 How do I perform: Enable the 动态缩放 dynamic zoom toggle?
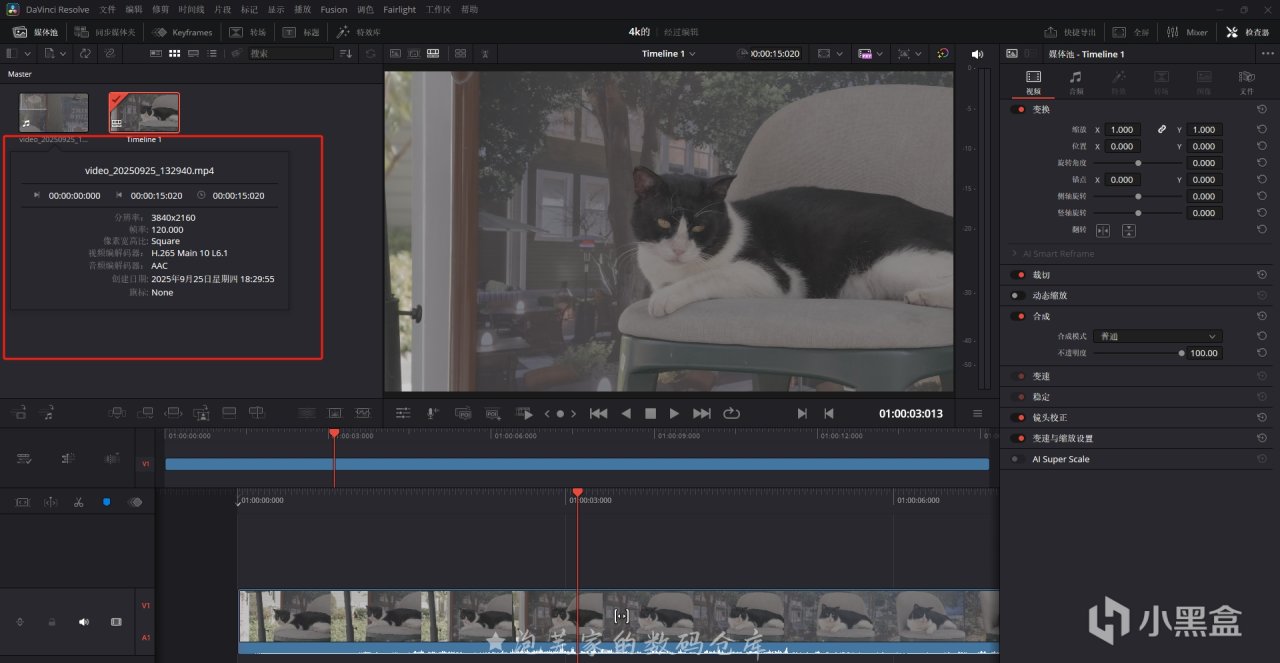click(1018, 295)
